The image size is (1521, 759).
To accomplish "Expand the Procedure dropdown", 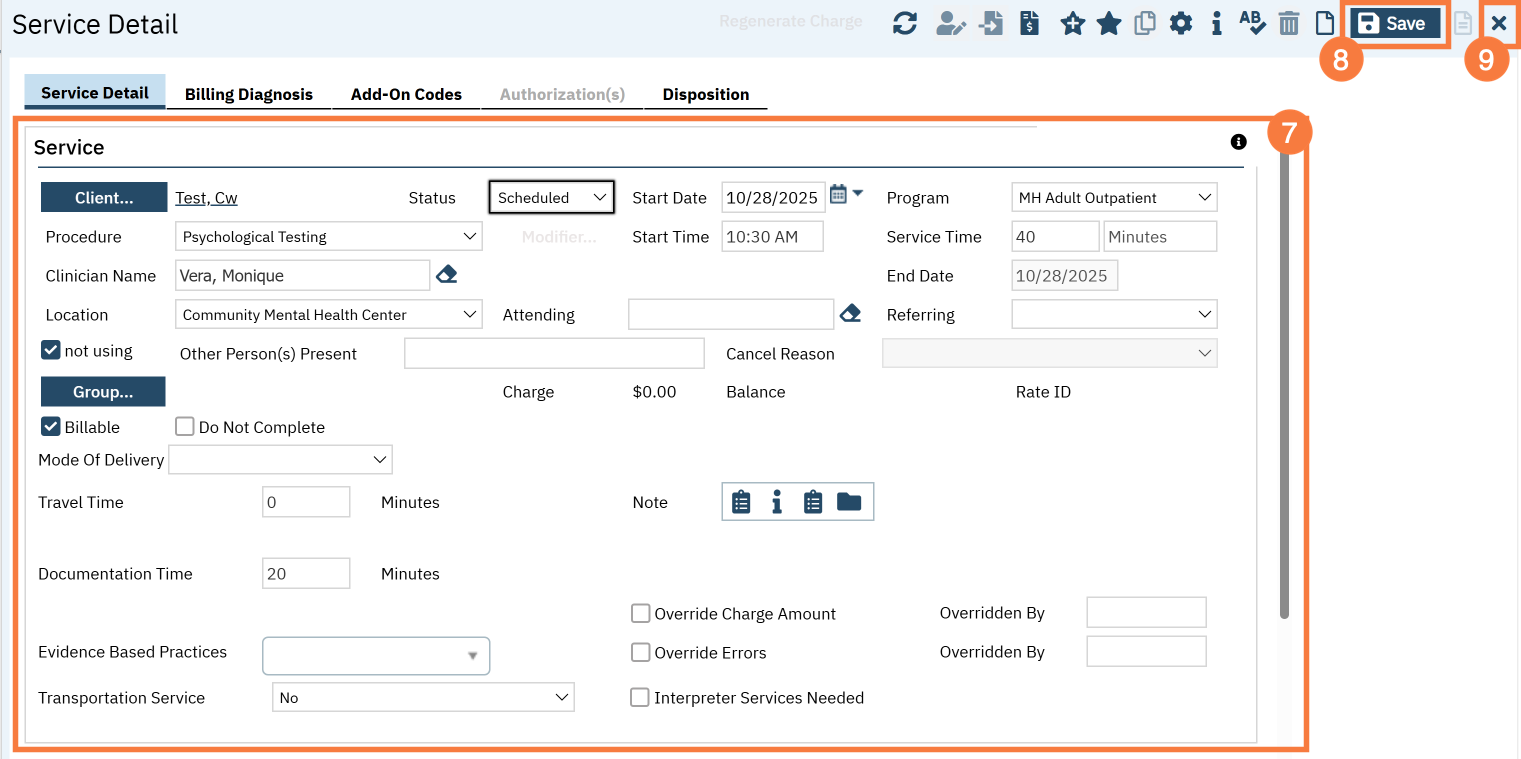I will [x=329, y=237].
